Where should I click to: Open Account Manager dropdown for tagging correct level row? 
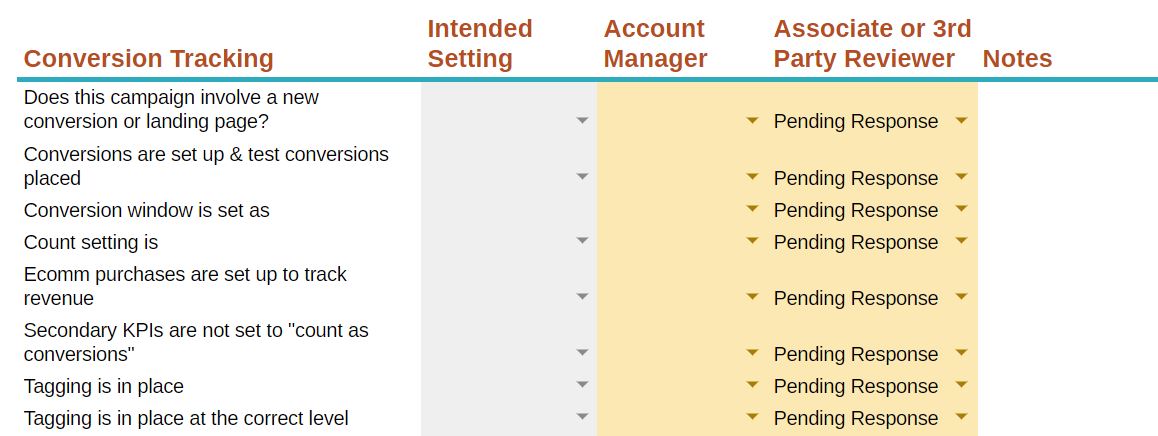pos(753,418)
